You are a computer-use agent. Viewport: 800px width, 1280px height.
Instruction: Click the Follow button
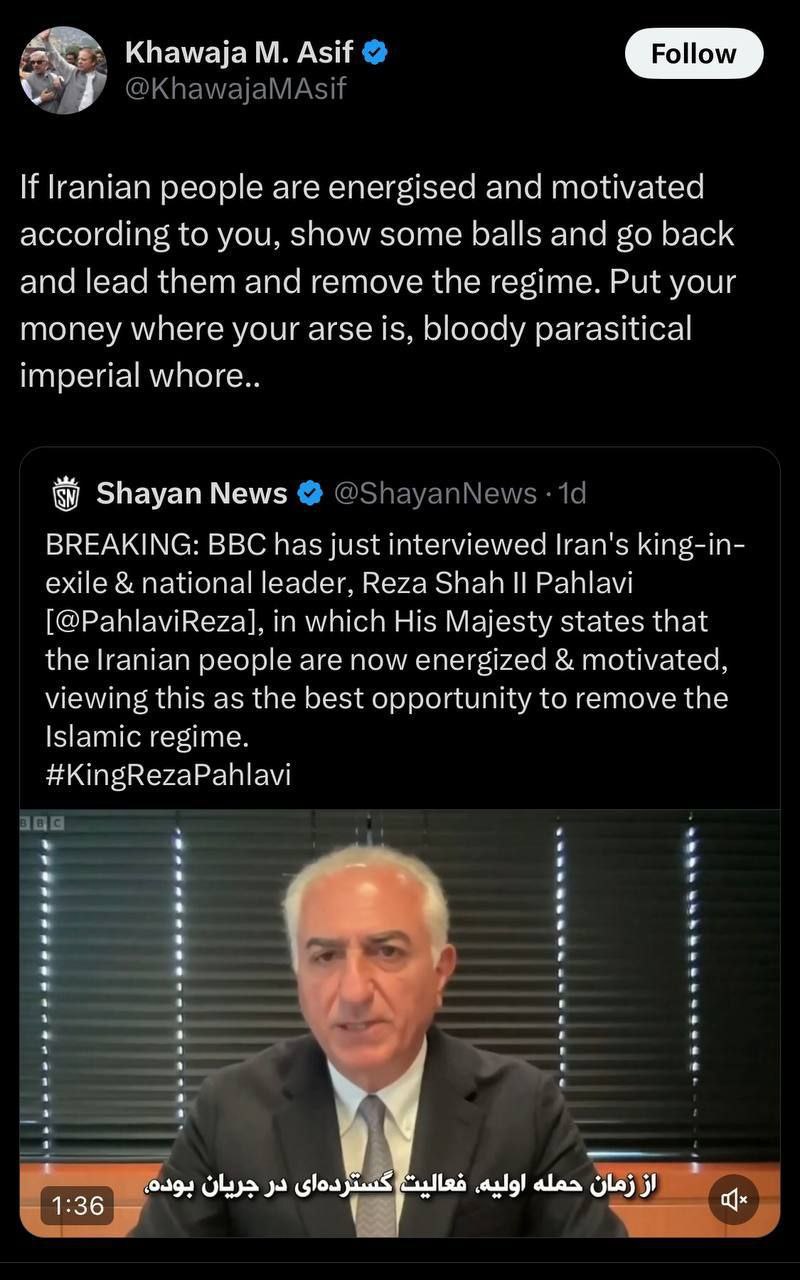tap(693, 54)
